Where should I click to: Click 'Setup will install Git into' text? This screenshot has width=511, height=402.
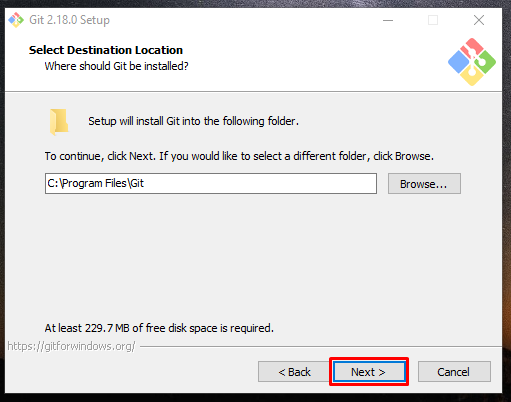pos(193,121)
